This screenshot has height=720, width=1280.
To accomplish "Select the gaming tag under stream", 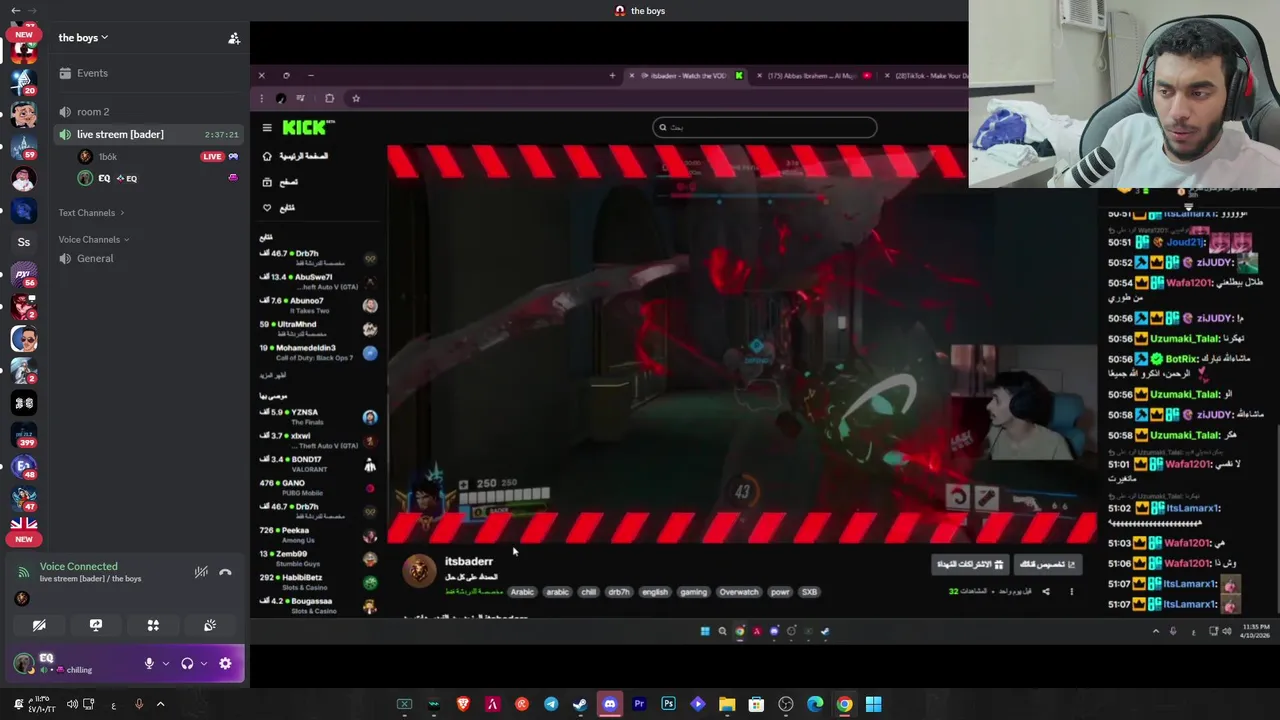I will [x=694, y=592].
